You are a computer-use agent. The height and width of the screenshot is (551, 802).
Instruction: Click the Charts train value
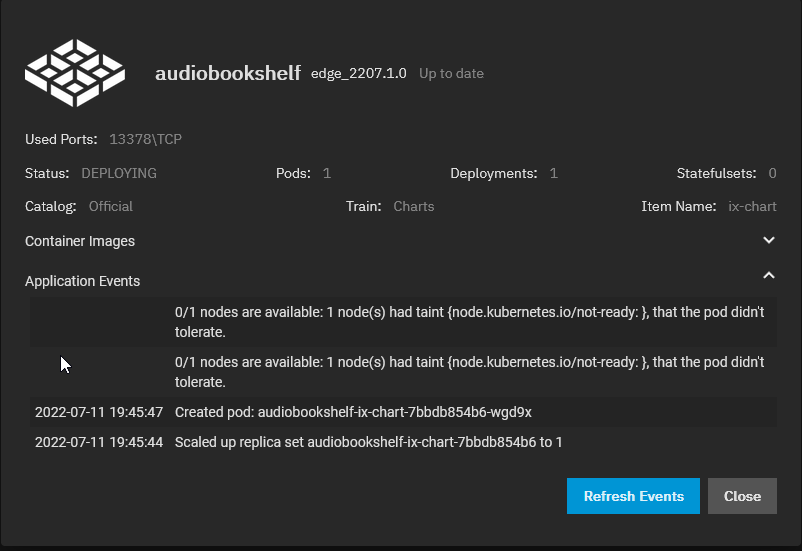[x=413, y=206]
